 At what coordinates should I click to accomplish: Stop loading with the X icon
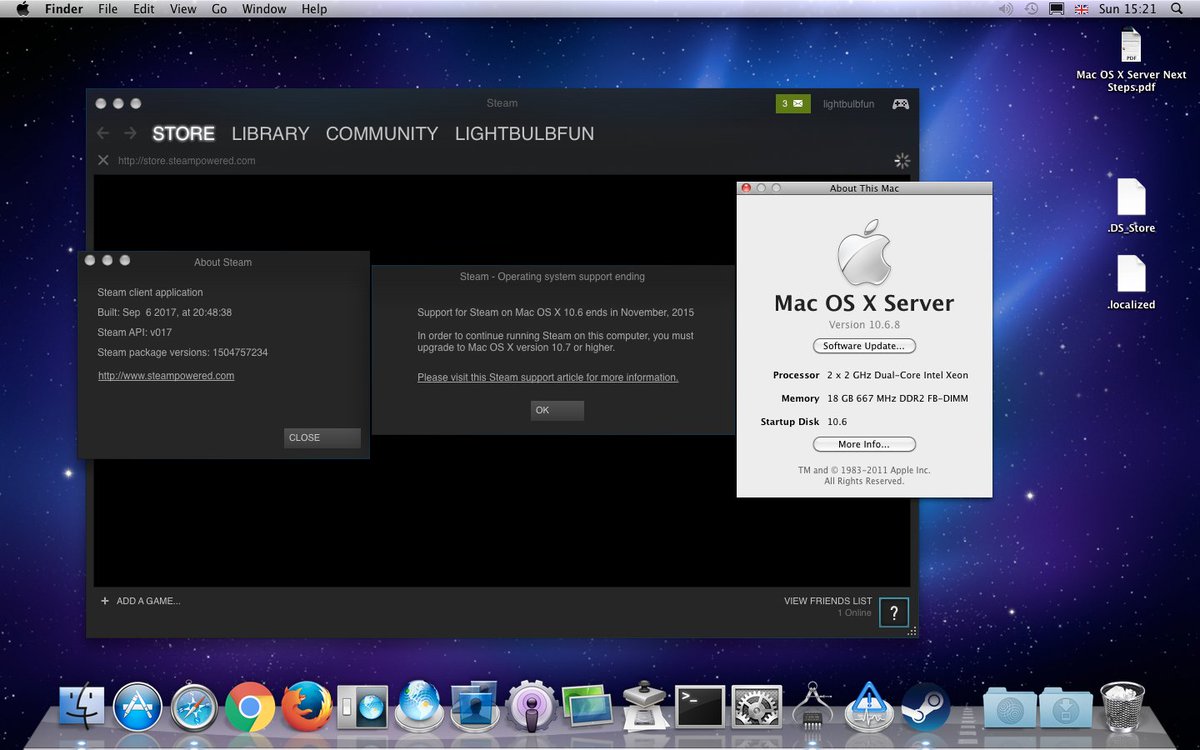[x=103, y=160]
